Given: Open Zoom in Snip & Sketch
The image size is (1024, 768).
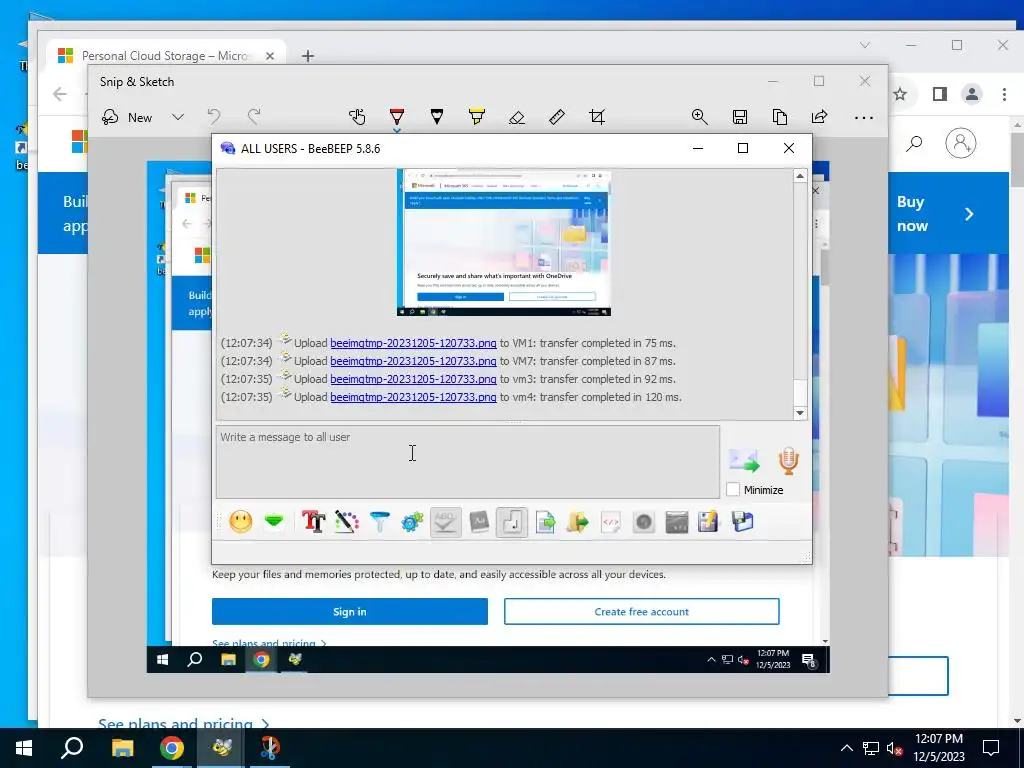Looking at the screenshot, I should [699, 117].
